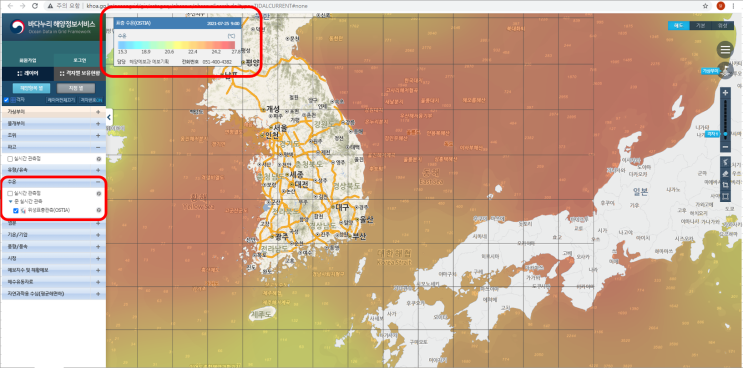
Task: Click the 대구 city label on the map
Action: 342,207
